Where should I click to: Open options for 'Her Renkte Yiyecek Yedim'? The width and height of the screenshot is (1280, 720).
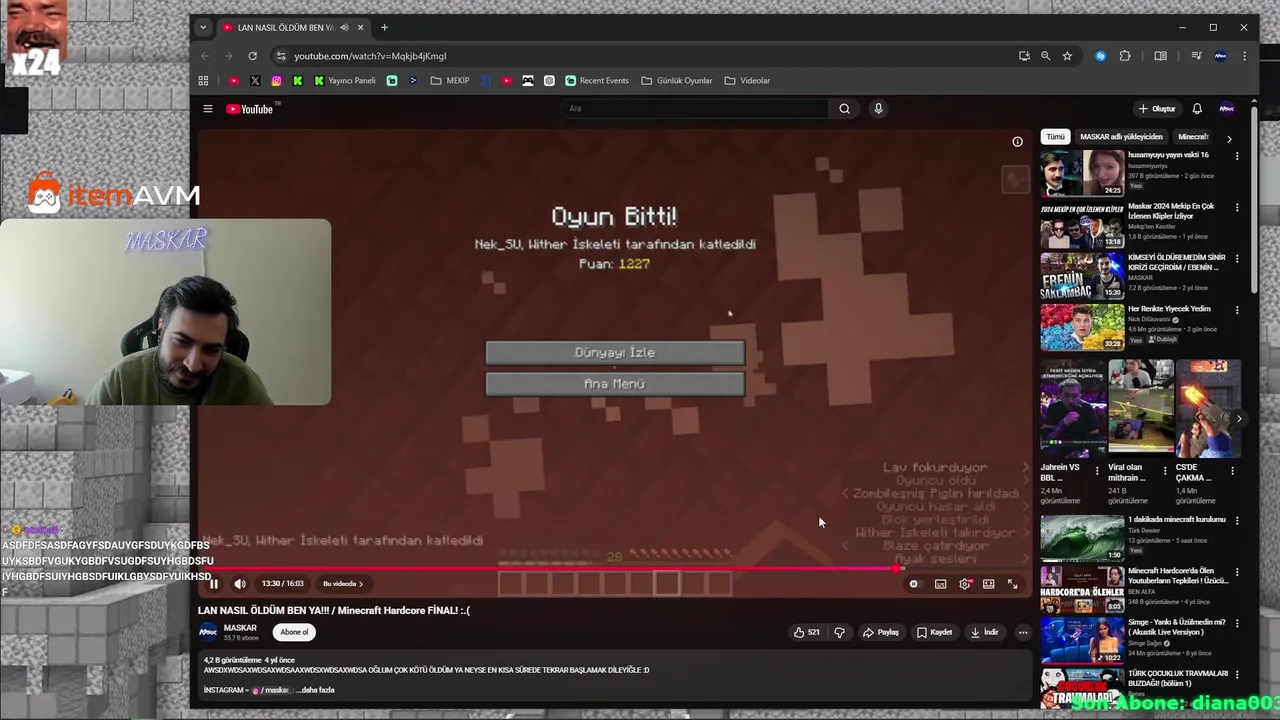1237,310
